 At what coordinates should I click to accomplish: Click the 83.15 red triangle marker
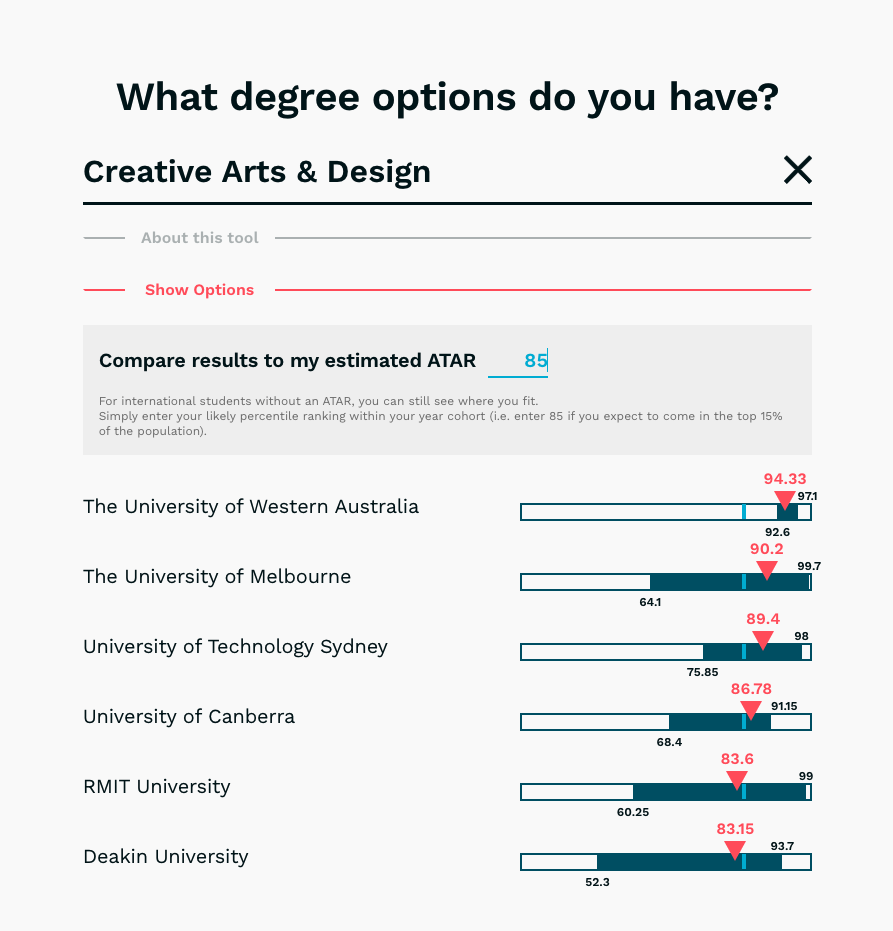735,850
